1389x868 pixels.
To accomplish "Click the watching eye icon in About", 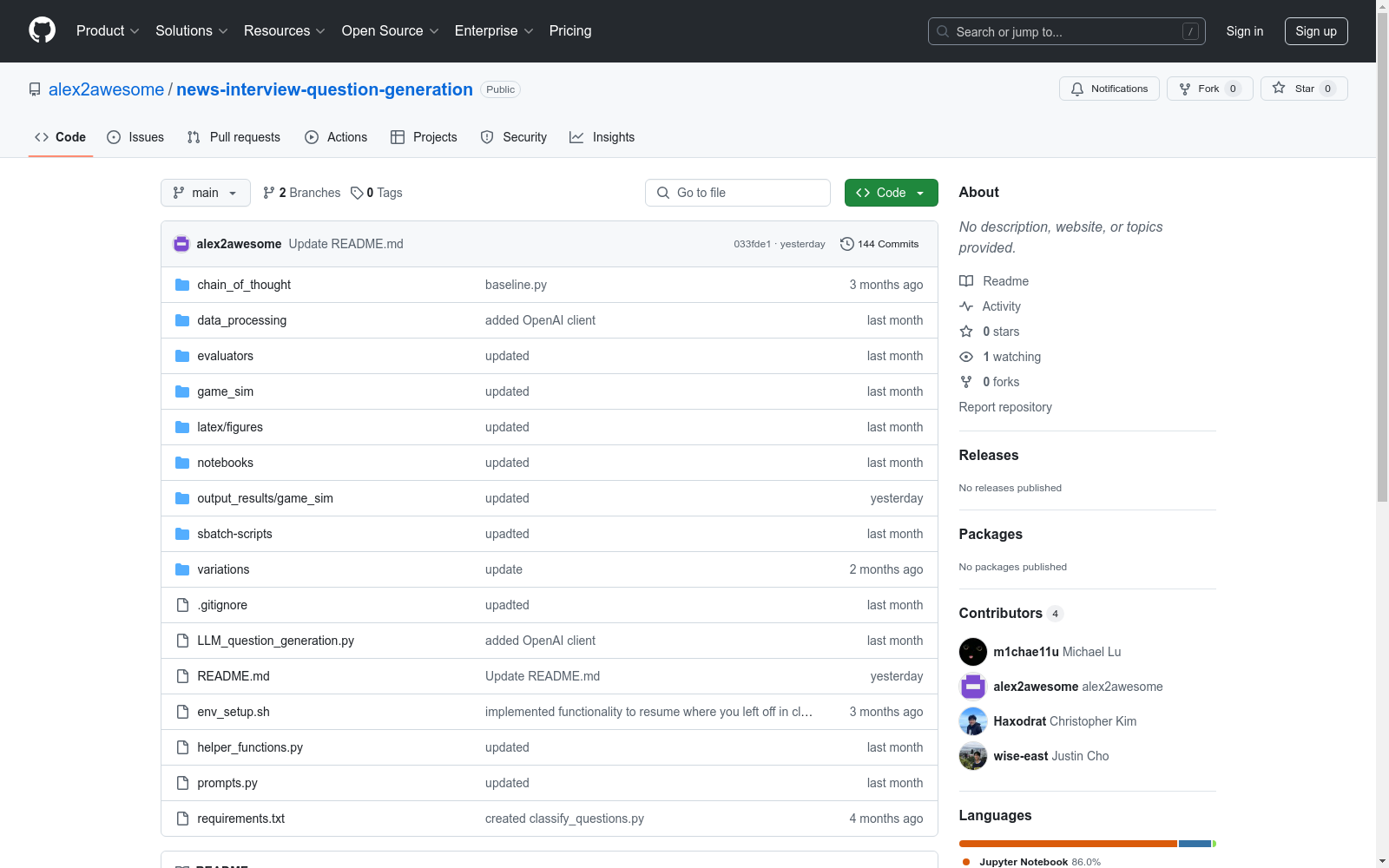I will click(x=966, y=357).
